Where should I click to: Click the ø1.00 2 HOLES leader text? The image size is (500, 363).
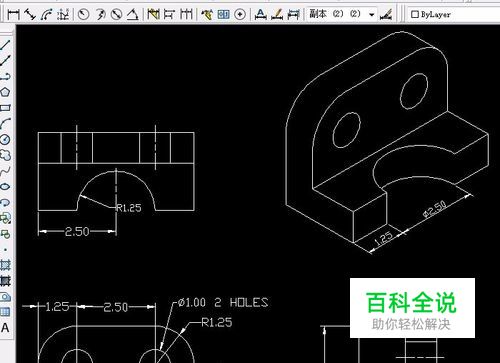coord(223,302)
